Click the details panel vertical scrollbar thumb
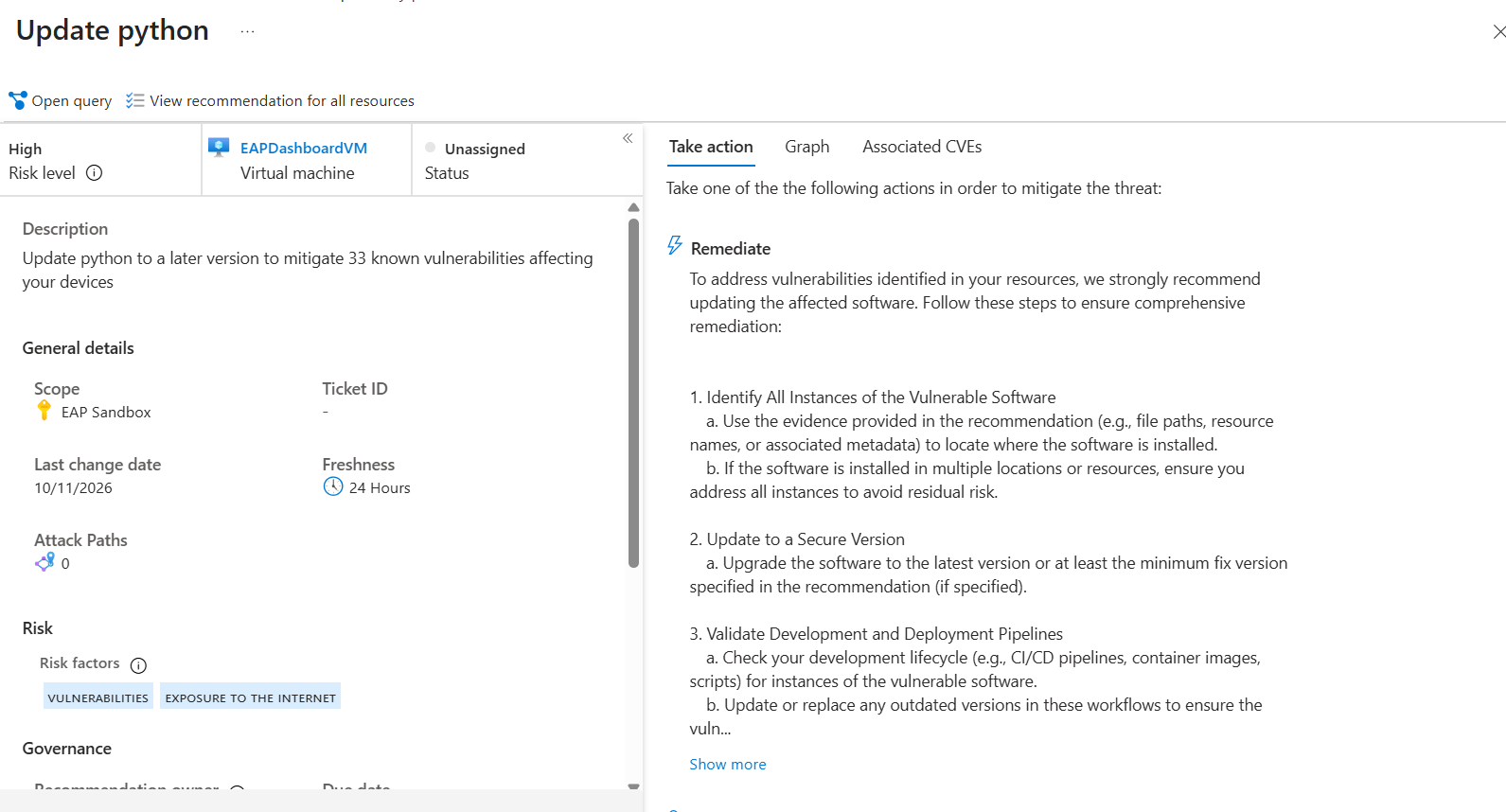Viewport: 1506px width, 812px height. 633,393
